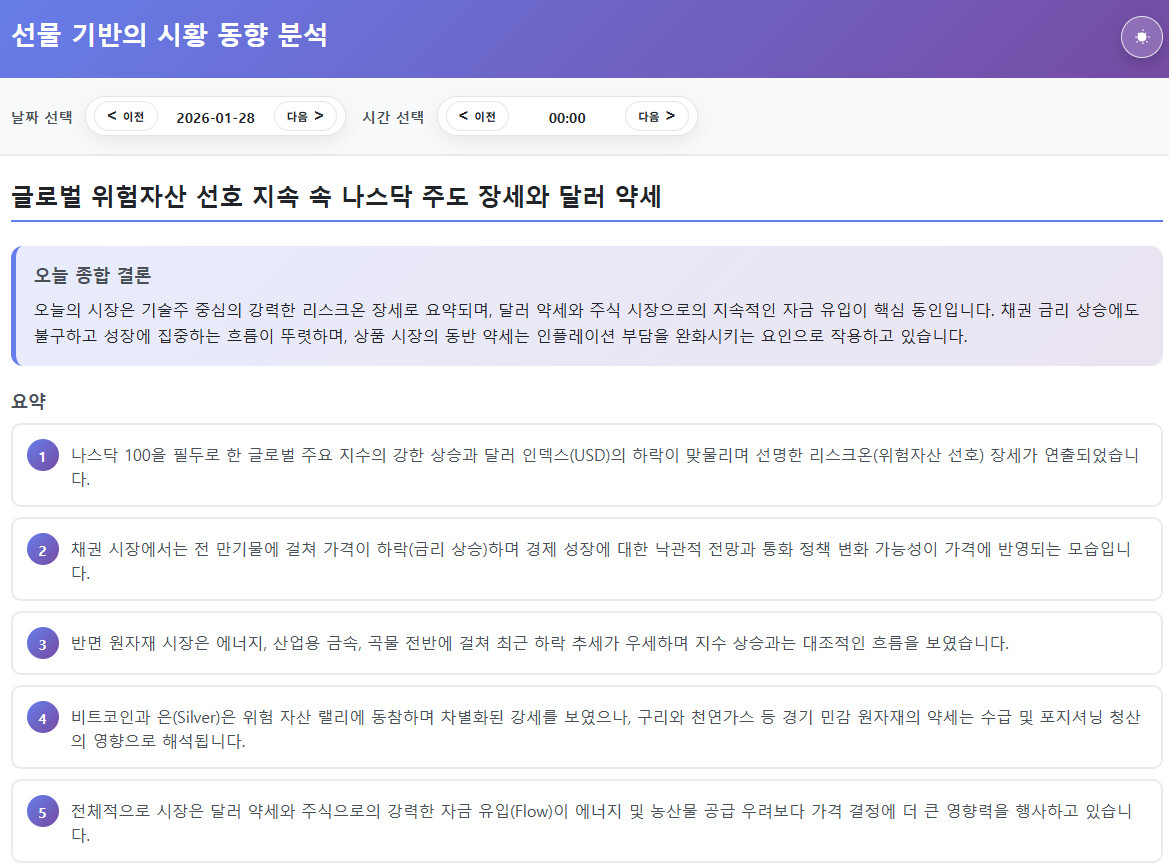Image resolution: width=1169 pixels, height=866 pixels.
Task: Click the '날짜 선택' label
Action: [x=42, y=117]
